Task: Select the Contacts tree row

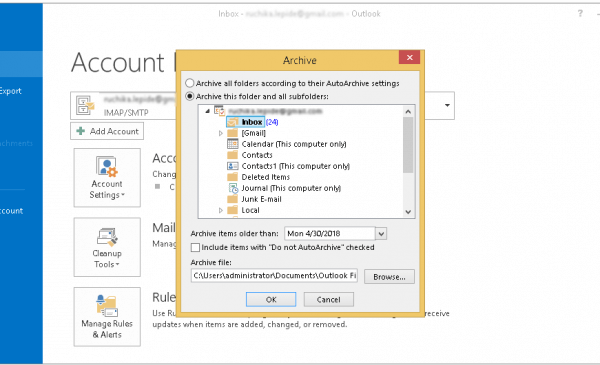Action: click(x=257, y=155)
